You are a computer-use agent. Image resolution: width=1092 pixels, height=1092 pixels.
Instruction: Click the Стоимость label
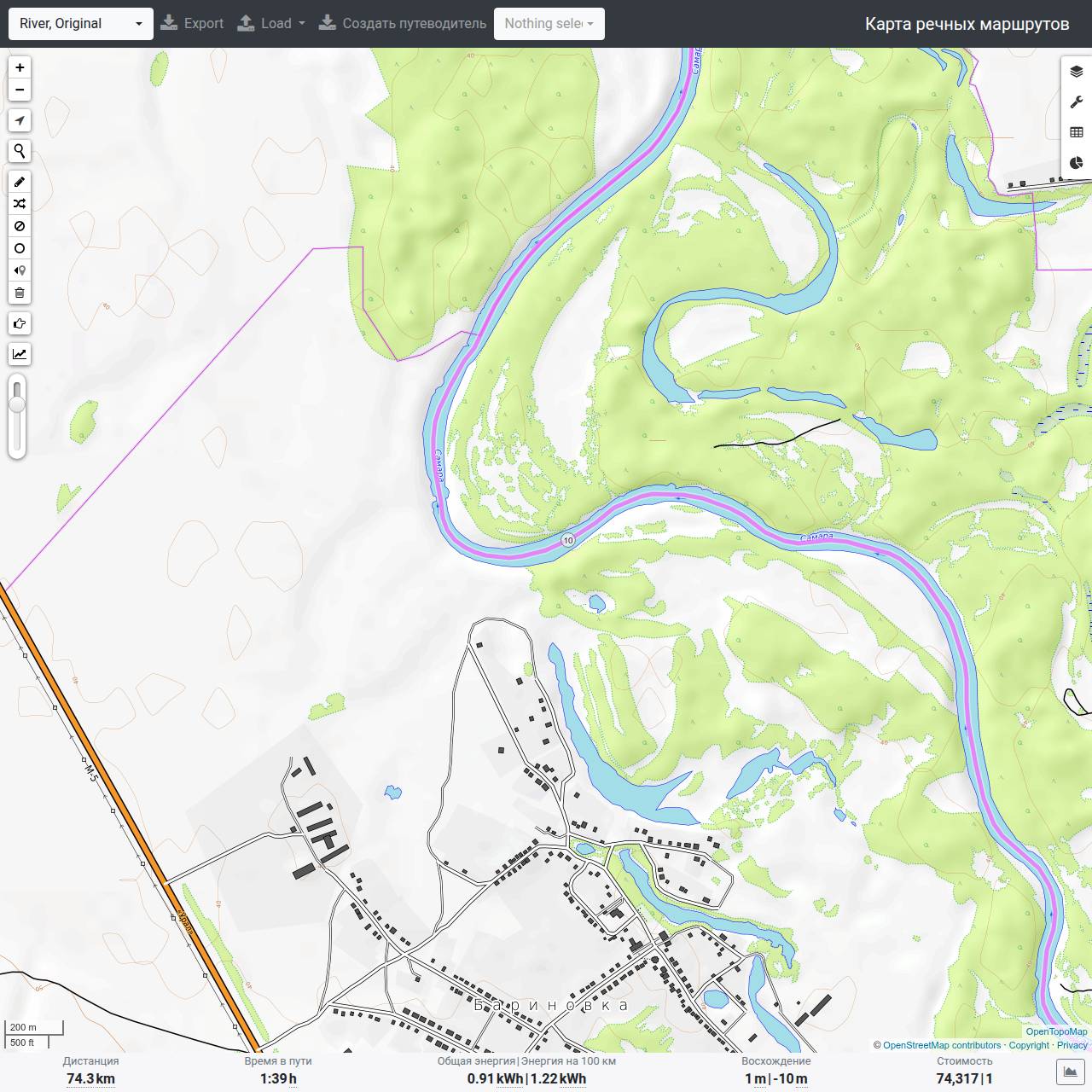[x=964, y=1061]
